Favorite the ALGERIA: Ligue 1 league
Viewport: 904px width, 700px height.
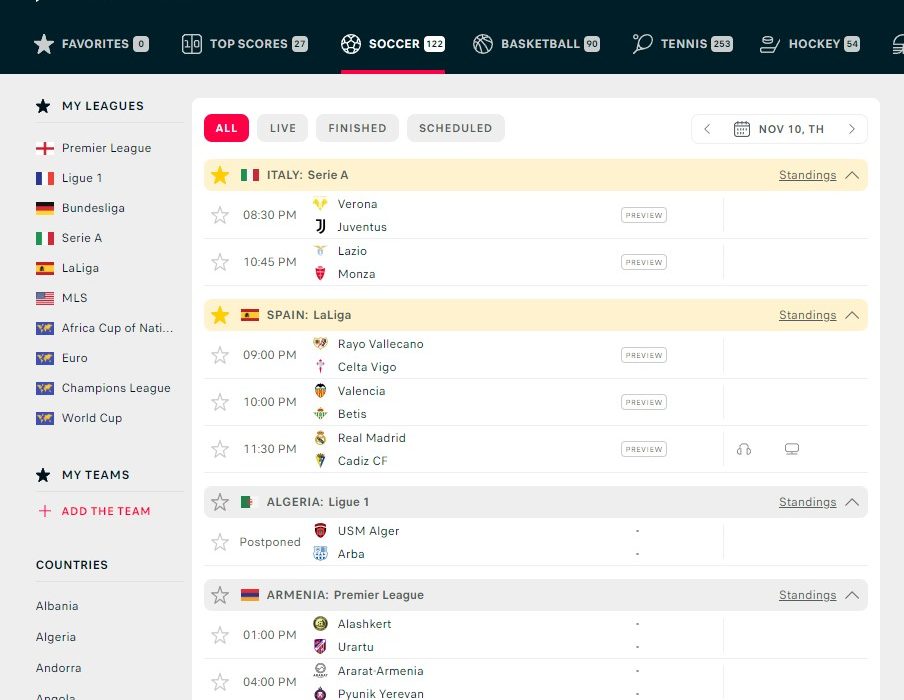[x=220, y=502]
